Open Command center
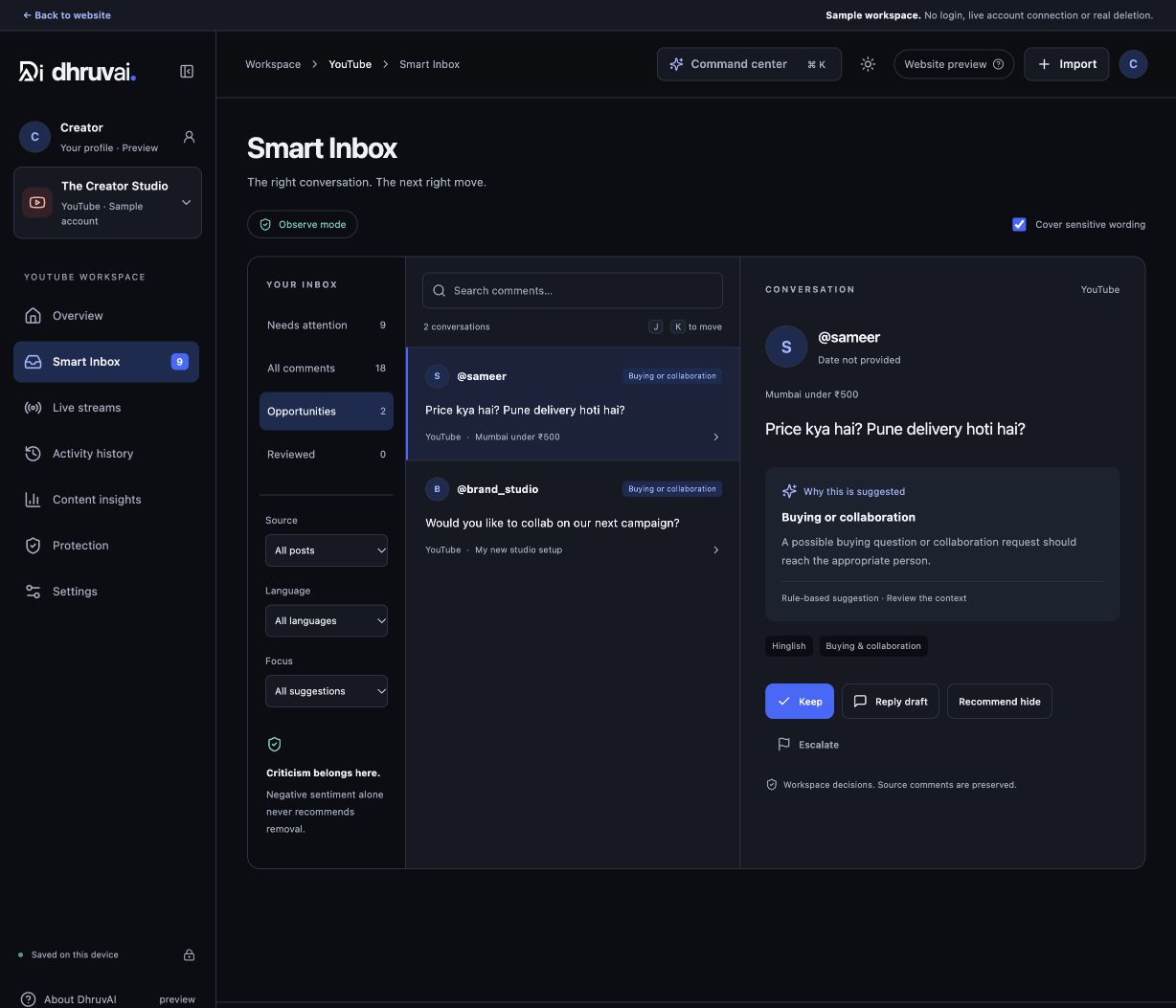The width and height of the screenshot is (1176, 1008). pos(749,64)
